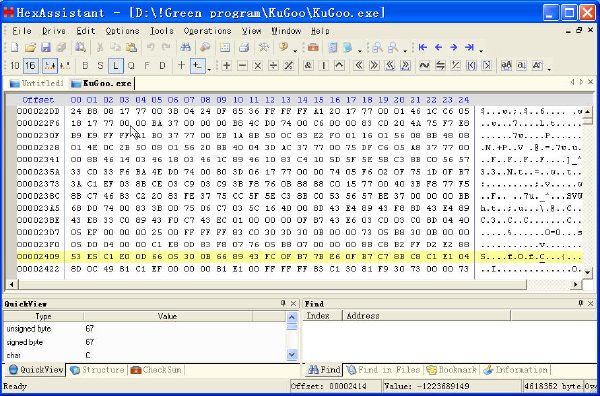Open the Operations menu
The image size is (600, 396).
[207, 31]
